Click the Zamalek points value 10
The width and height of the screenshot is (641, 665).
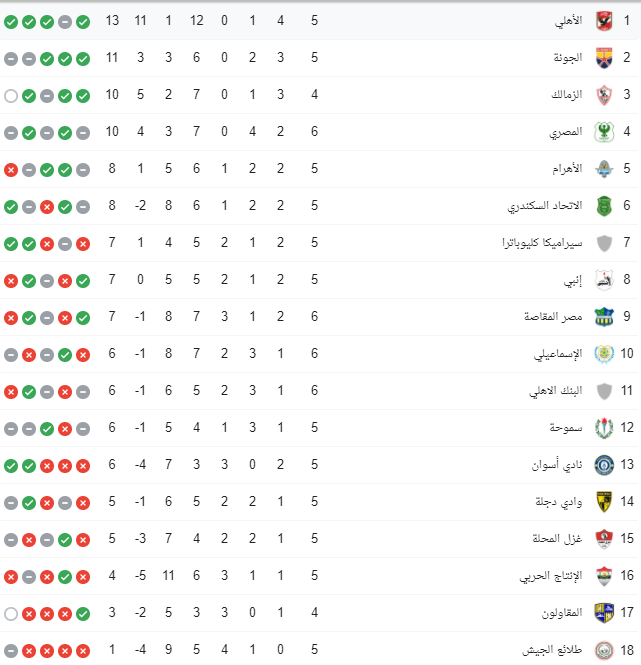coord(112,95)
